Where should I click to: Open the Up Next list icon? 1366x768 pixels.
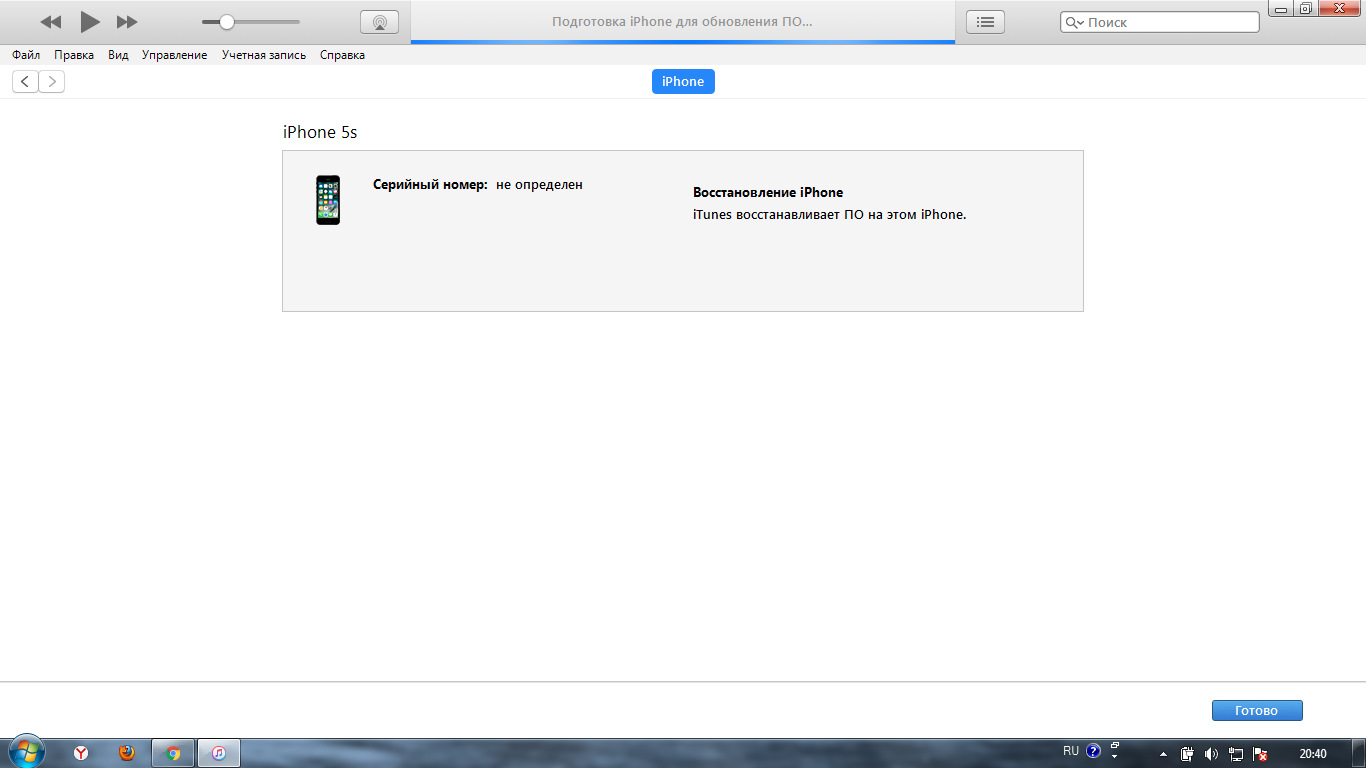click(x=985, y=22)
